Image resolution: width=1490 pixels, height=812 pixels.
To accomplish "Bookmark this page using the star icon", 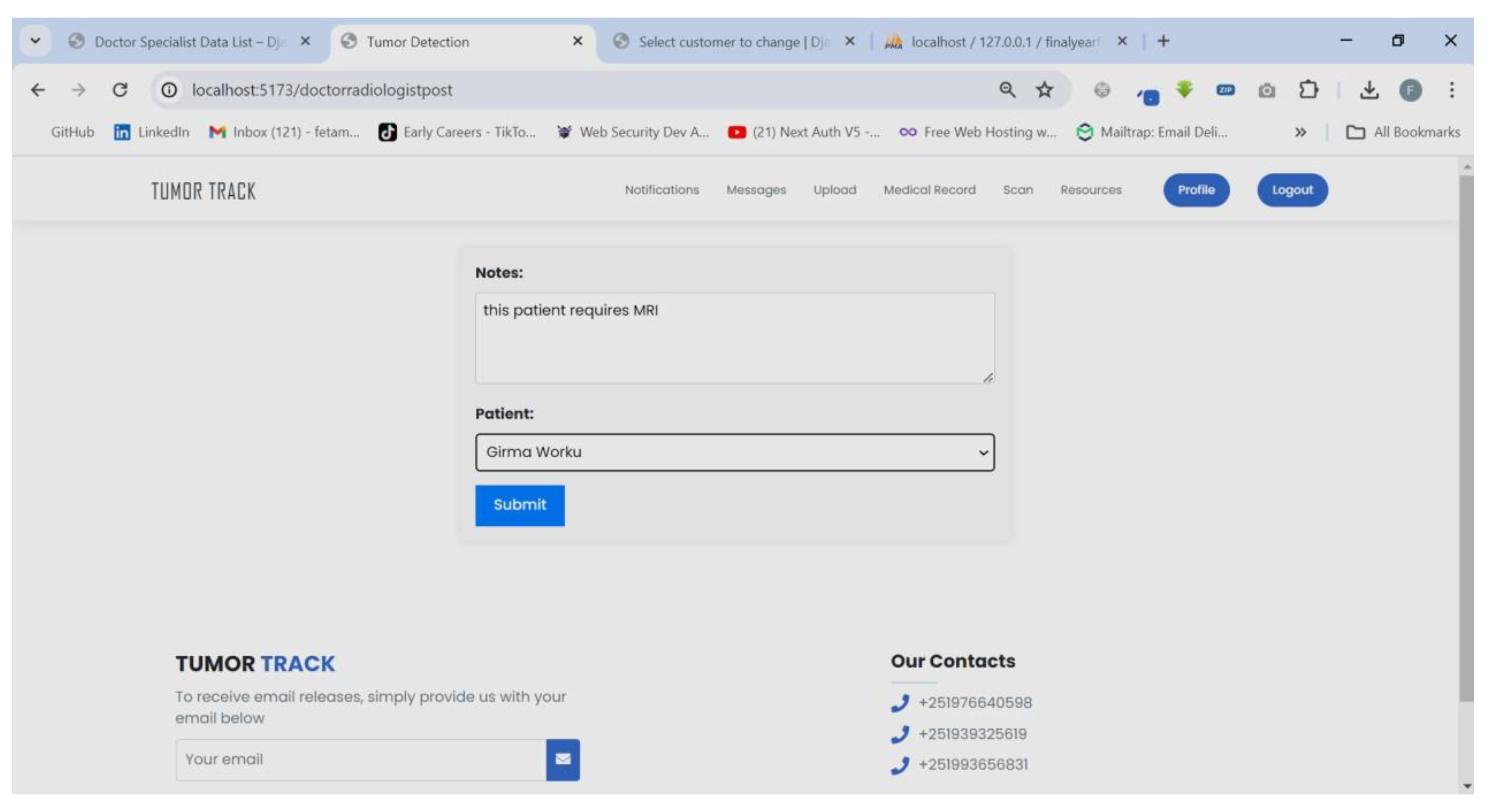I will tap(1044, 89).
